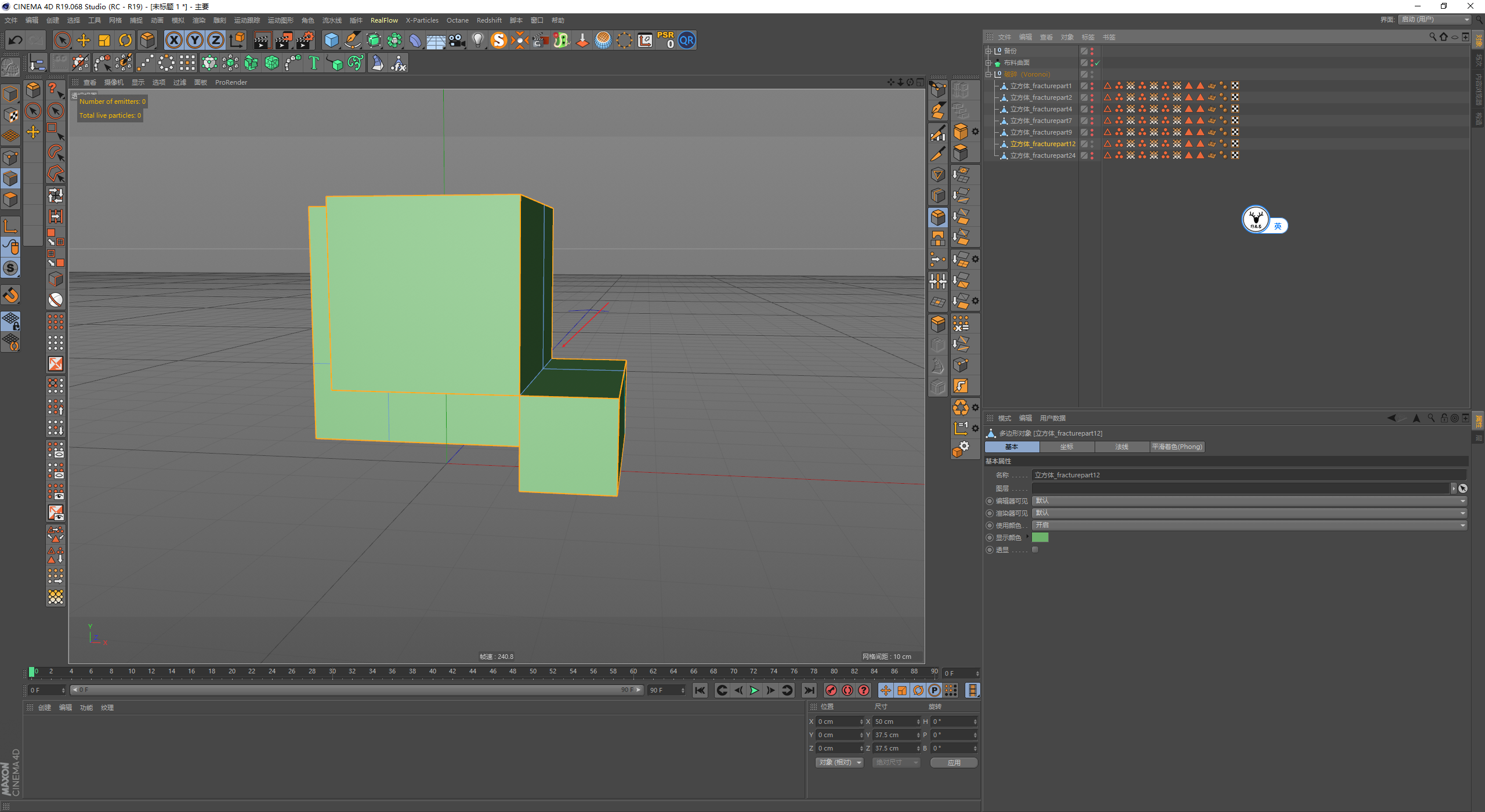Switch to the 坐标 tab
The height and width of the screenshot is (812, 1485).
point(1067,447)
